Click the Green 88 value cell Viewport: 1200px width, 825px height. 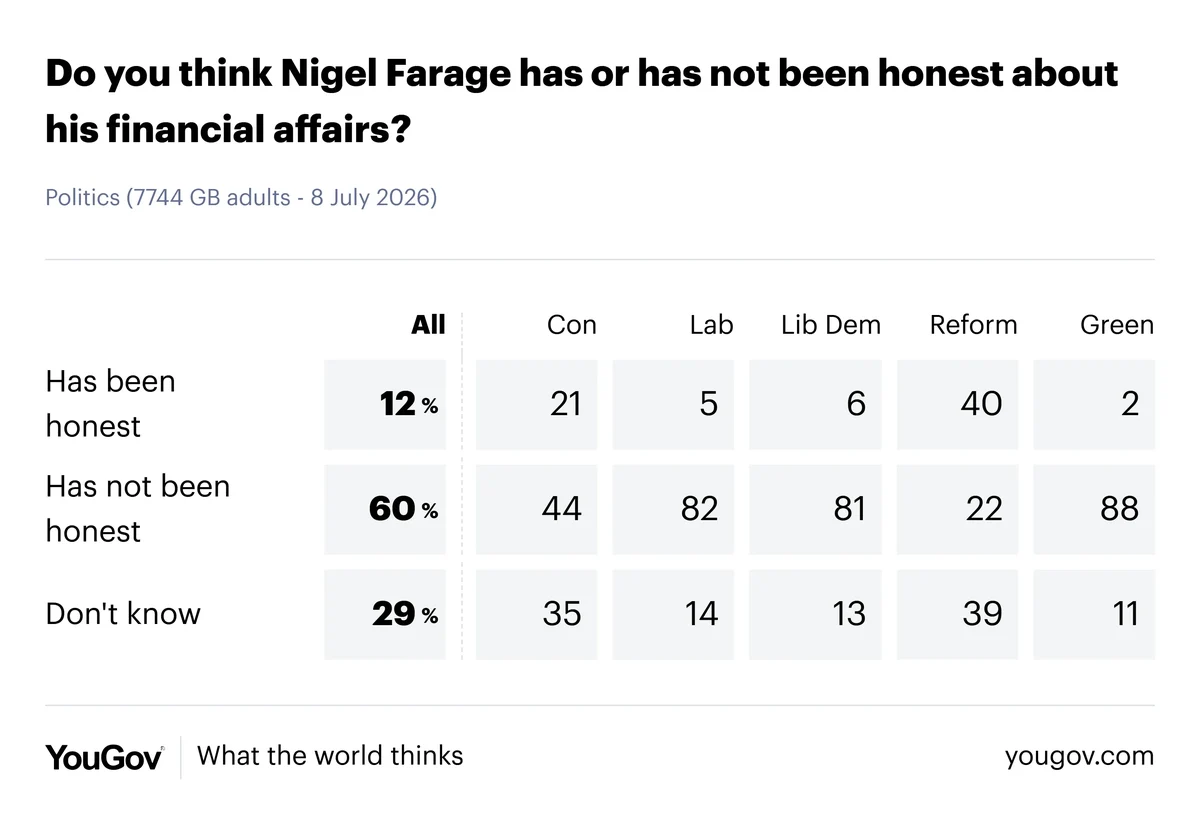pyautogui.click(x=1094, y=509)
